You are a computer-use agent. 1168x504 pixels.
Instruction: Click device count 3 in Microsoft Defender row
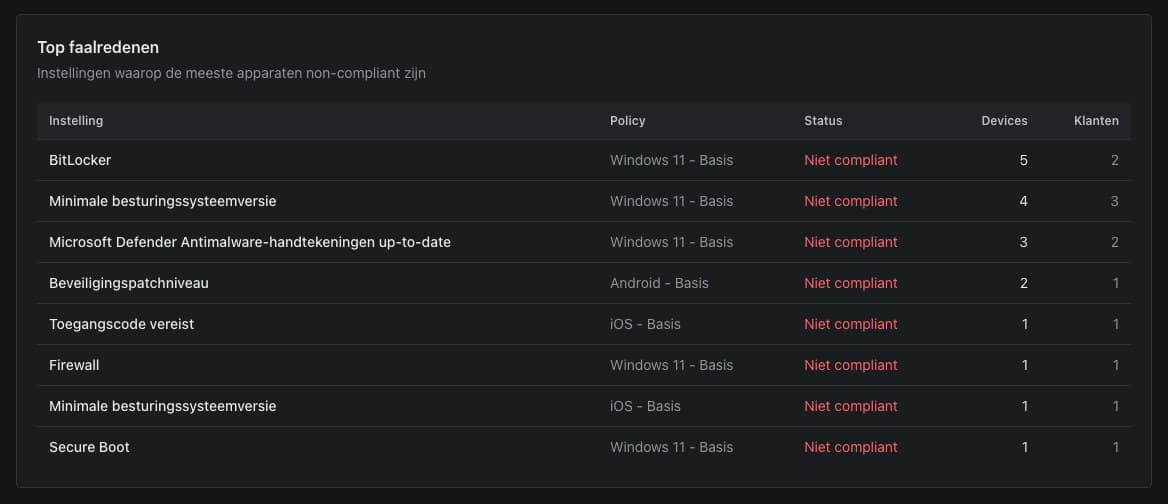1023,242
